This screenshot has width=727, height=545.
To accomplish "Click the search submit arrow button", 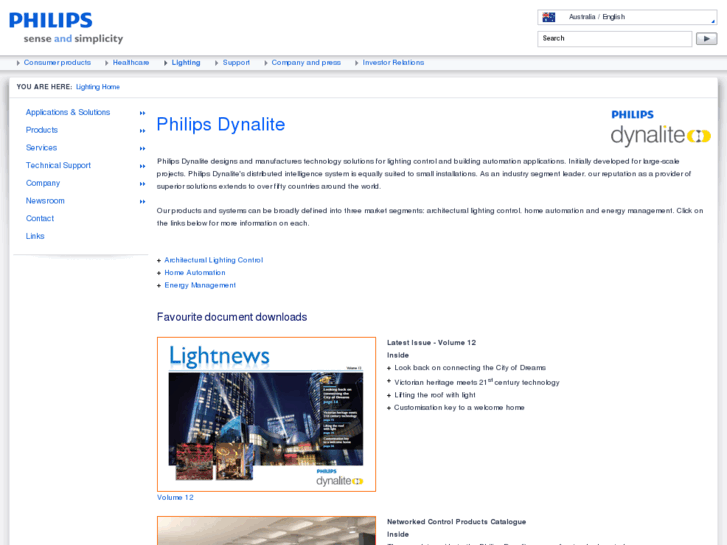I will coord(706,38).
